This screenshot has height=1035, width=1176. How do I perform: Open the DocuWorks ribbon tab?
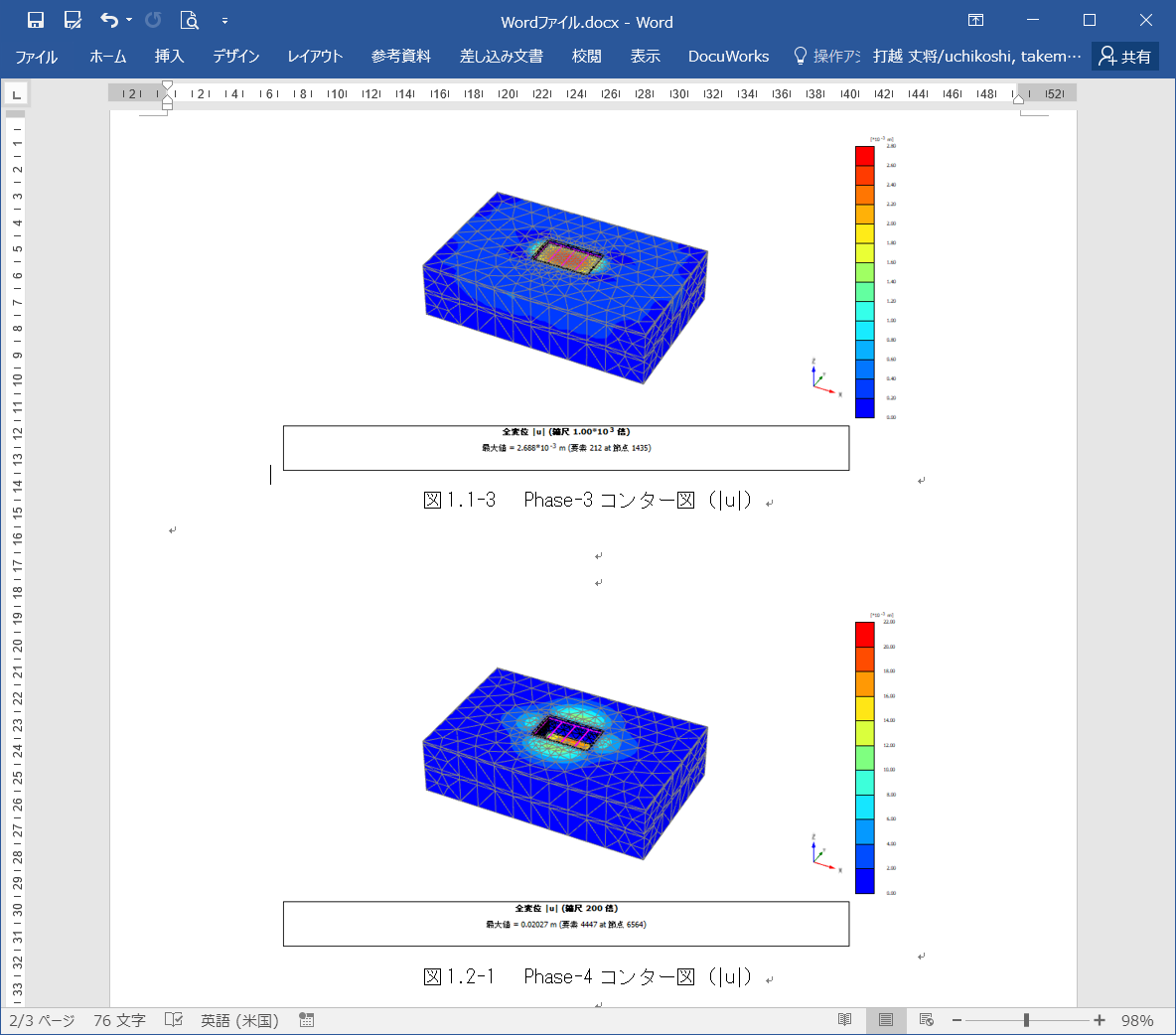[728, 57]
